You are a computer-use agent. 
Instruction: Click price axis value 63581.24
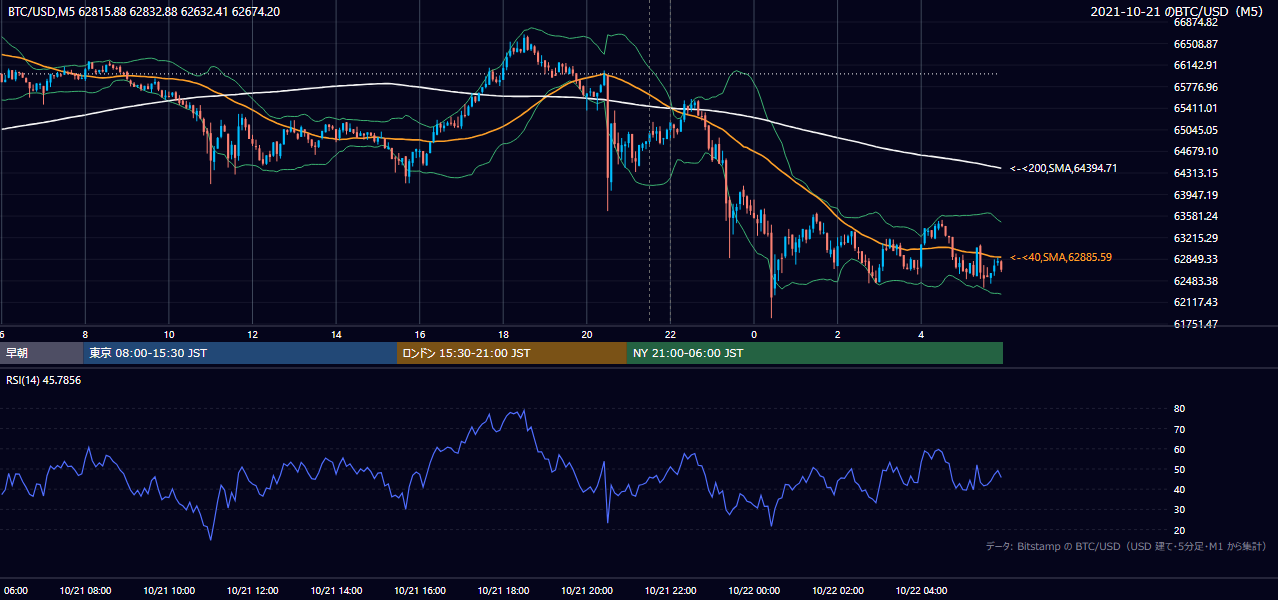tap(1195, 216)
